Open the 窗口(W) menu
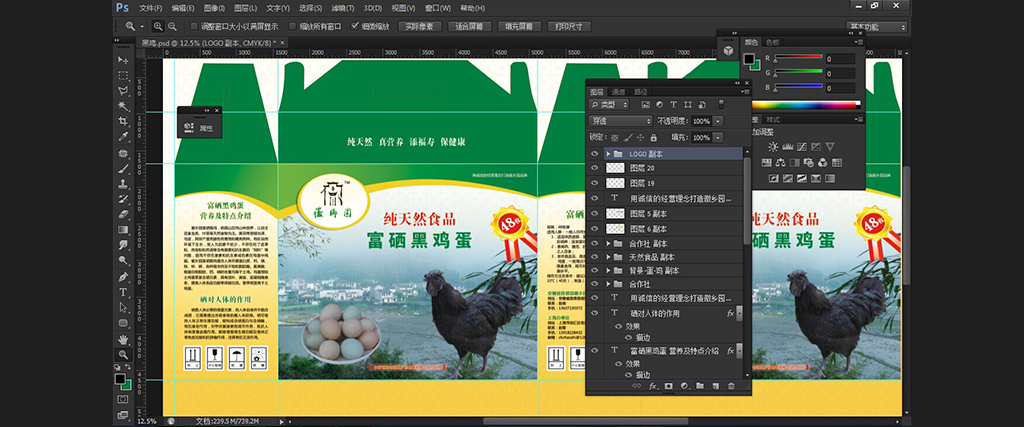1024x427 pixels. pos(438,8)
